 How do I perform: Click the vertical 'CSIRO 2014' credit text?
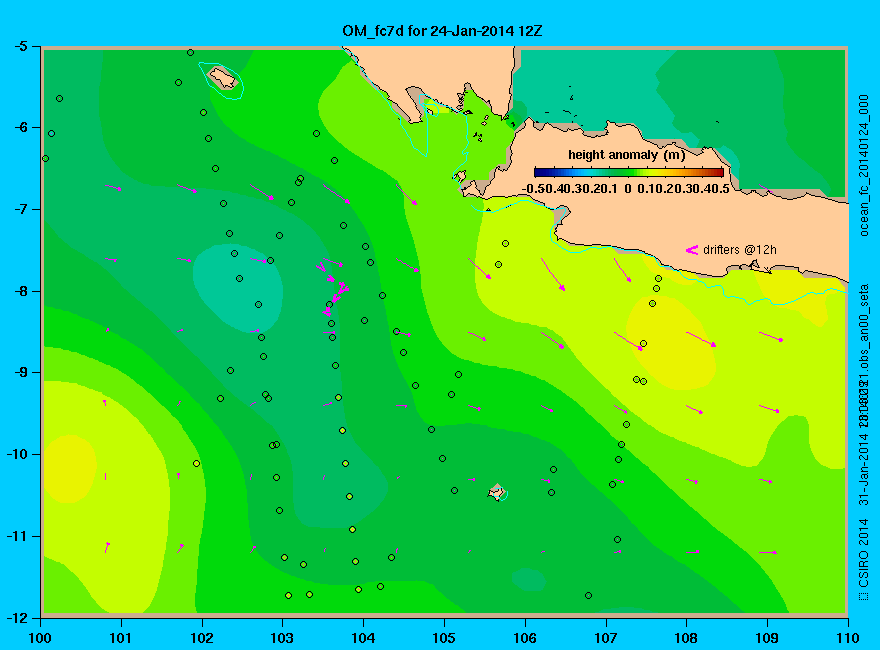coord(864,552)
